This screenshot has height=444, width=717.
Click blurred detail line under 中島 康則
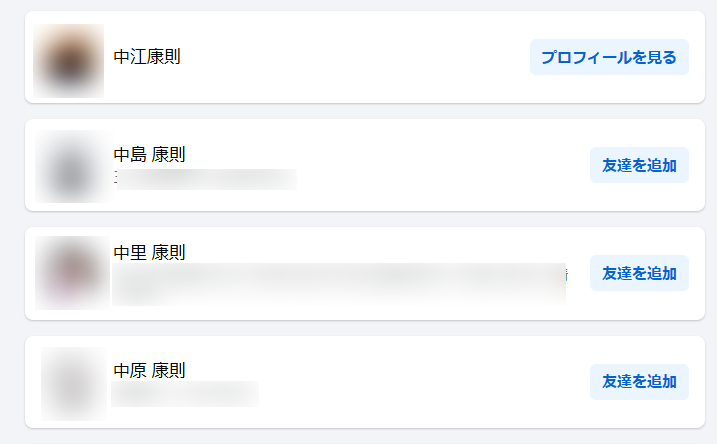coord(206,179)
